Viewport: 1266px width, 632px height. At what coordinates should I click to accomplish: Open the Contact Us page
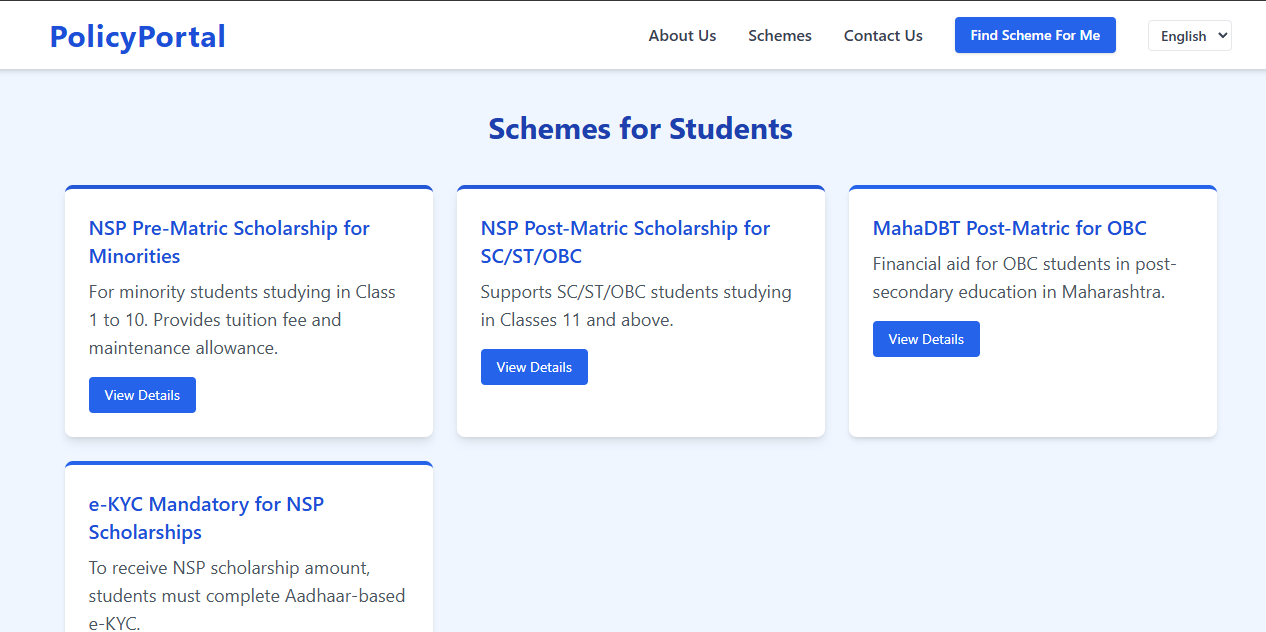click(883, 36)
